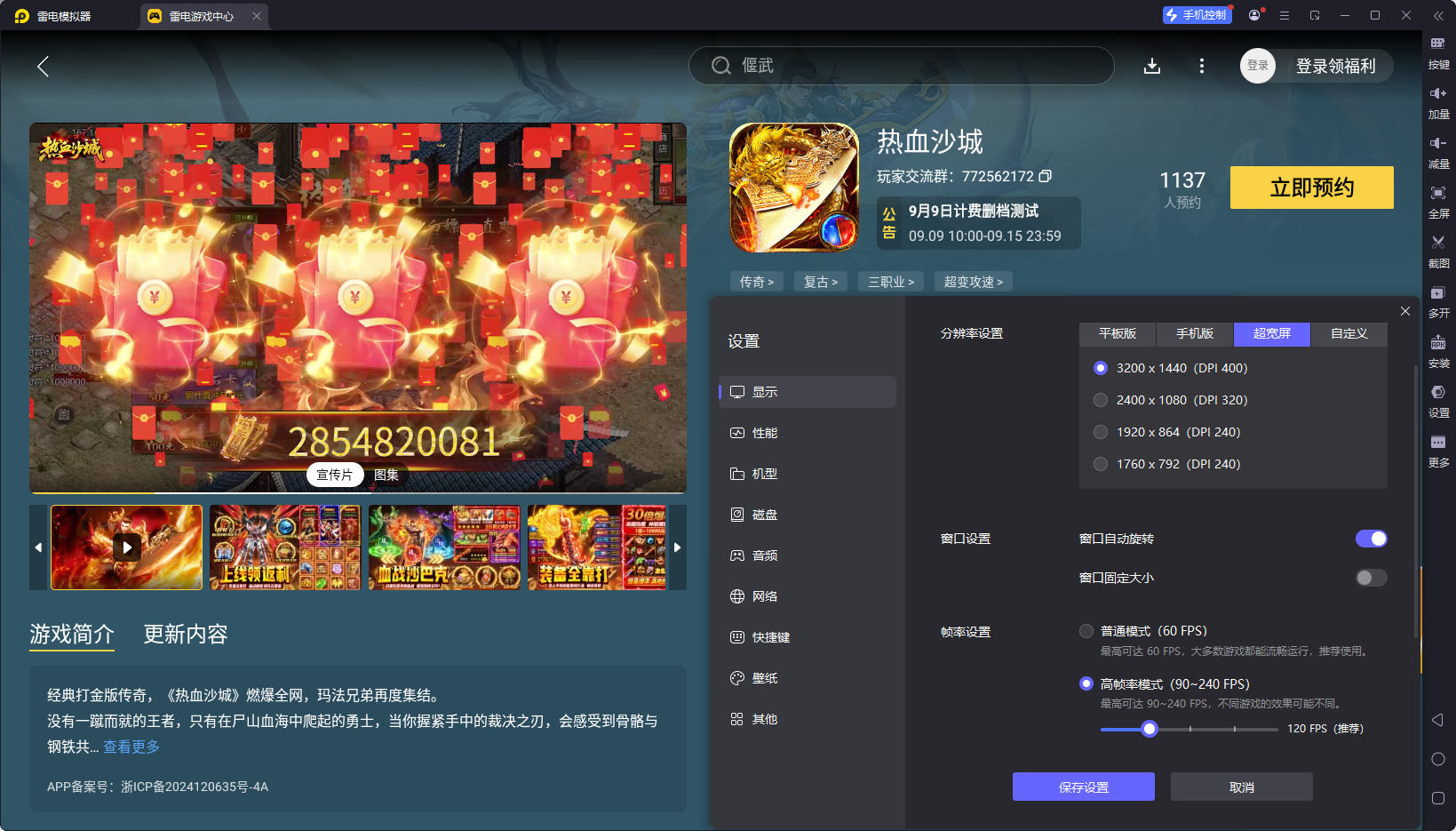Open the 超变攻速 > category tag
The width and height of the screenshot is (1456, 831).
[x=974, y=282]
